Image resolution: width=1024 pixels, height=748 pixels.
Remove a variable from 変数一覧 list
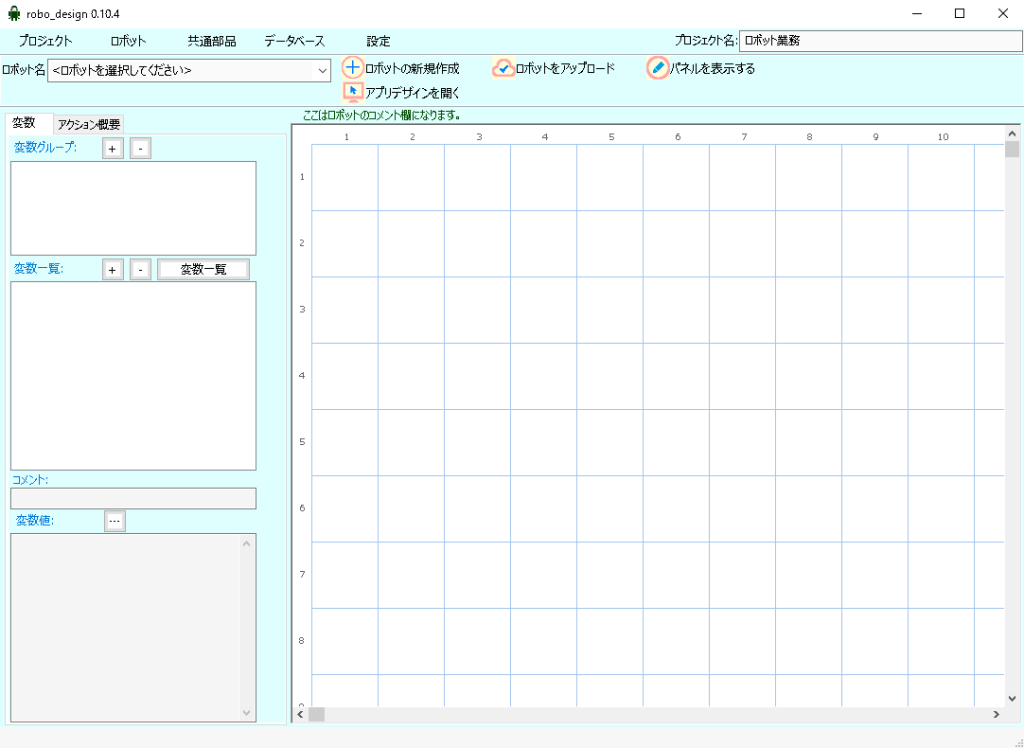(140, 270)
